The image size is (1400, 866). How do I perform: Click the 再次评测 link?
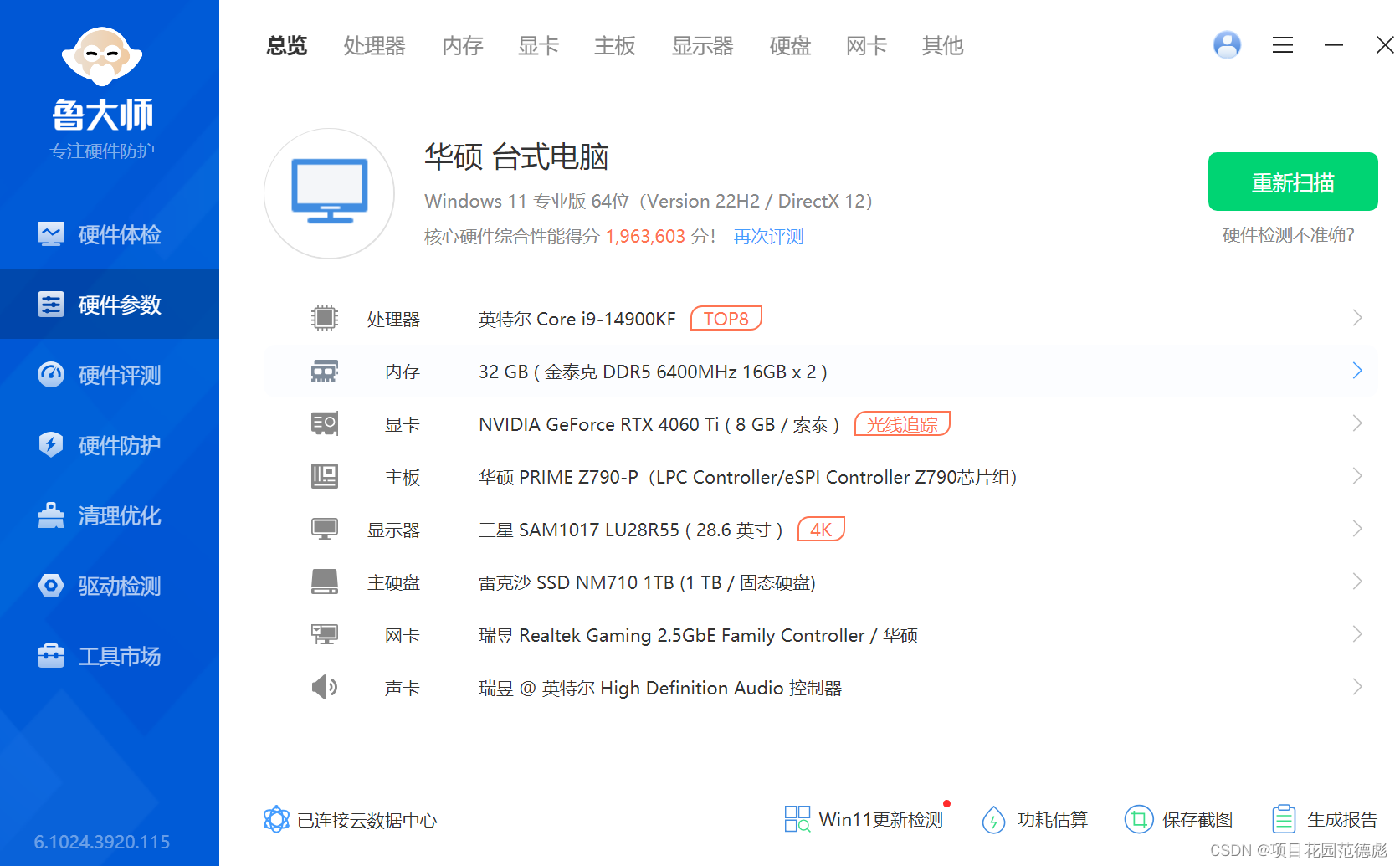coord(768,237)
